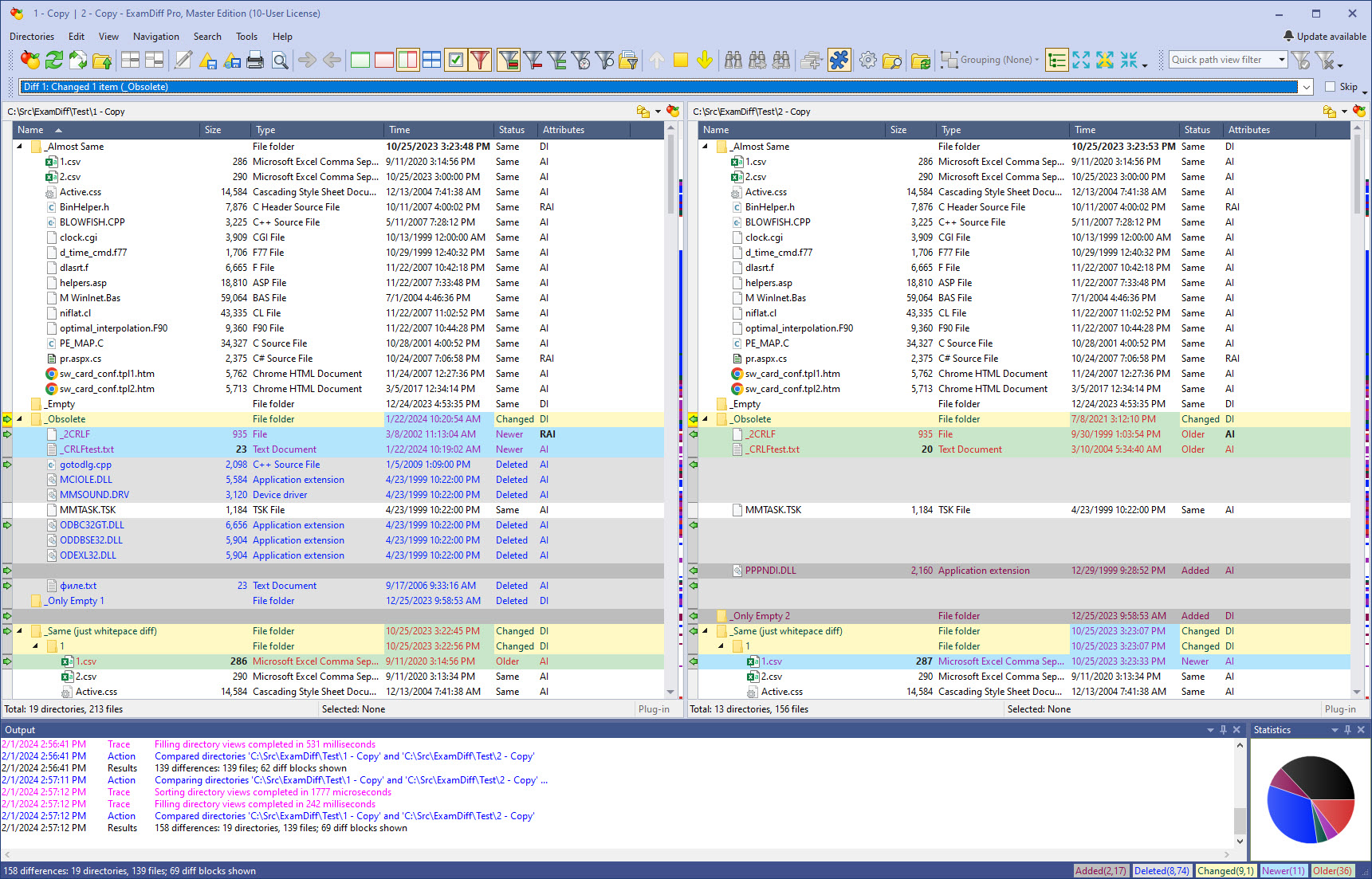The image size is (1372, 879).
Task: Click the green Re-compare refresh arrows icon
Action: [53, 60]
